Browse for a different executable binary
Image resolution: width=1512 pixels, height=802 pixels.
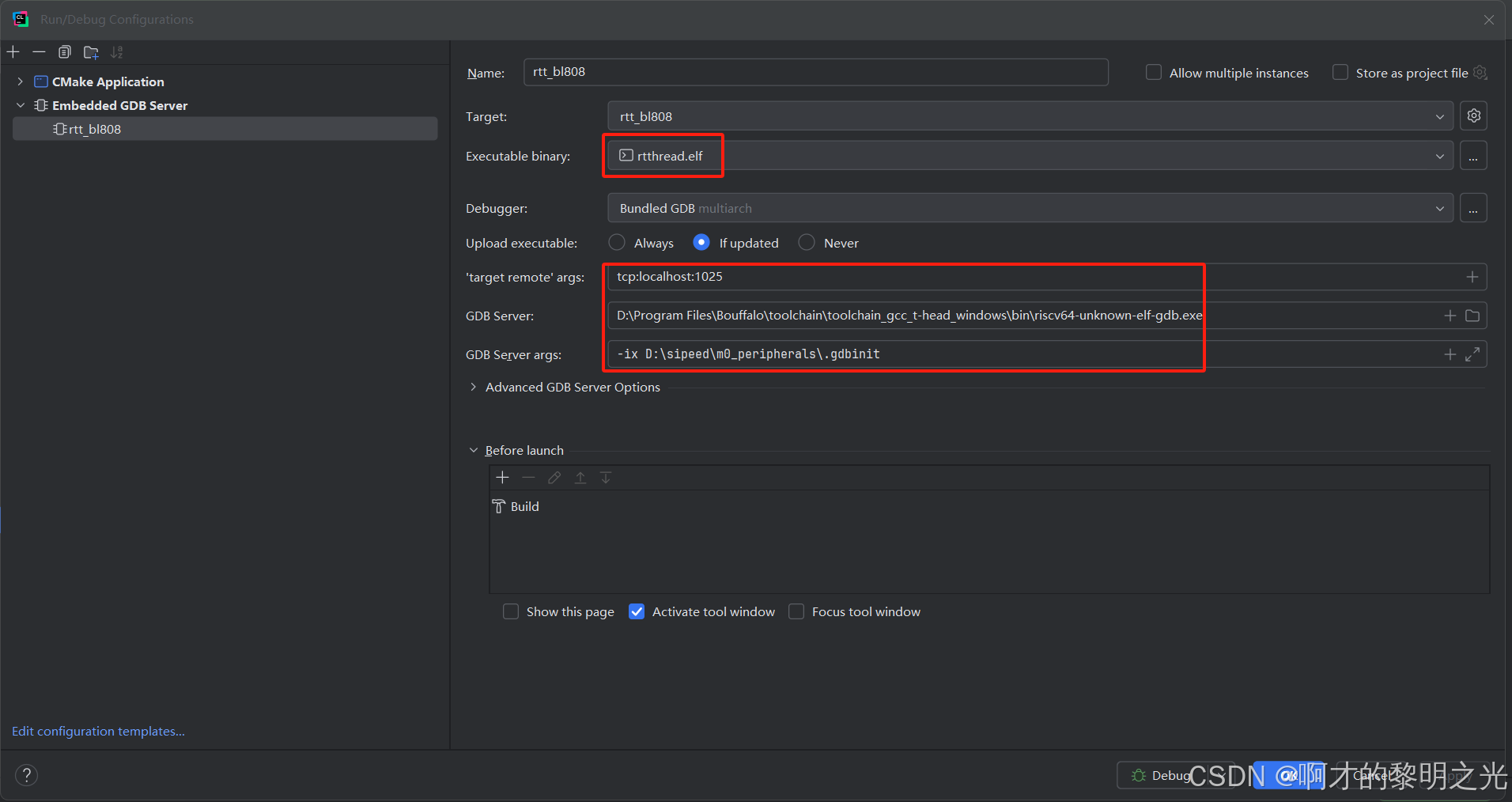(x=1474, y=156)
